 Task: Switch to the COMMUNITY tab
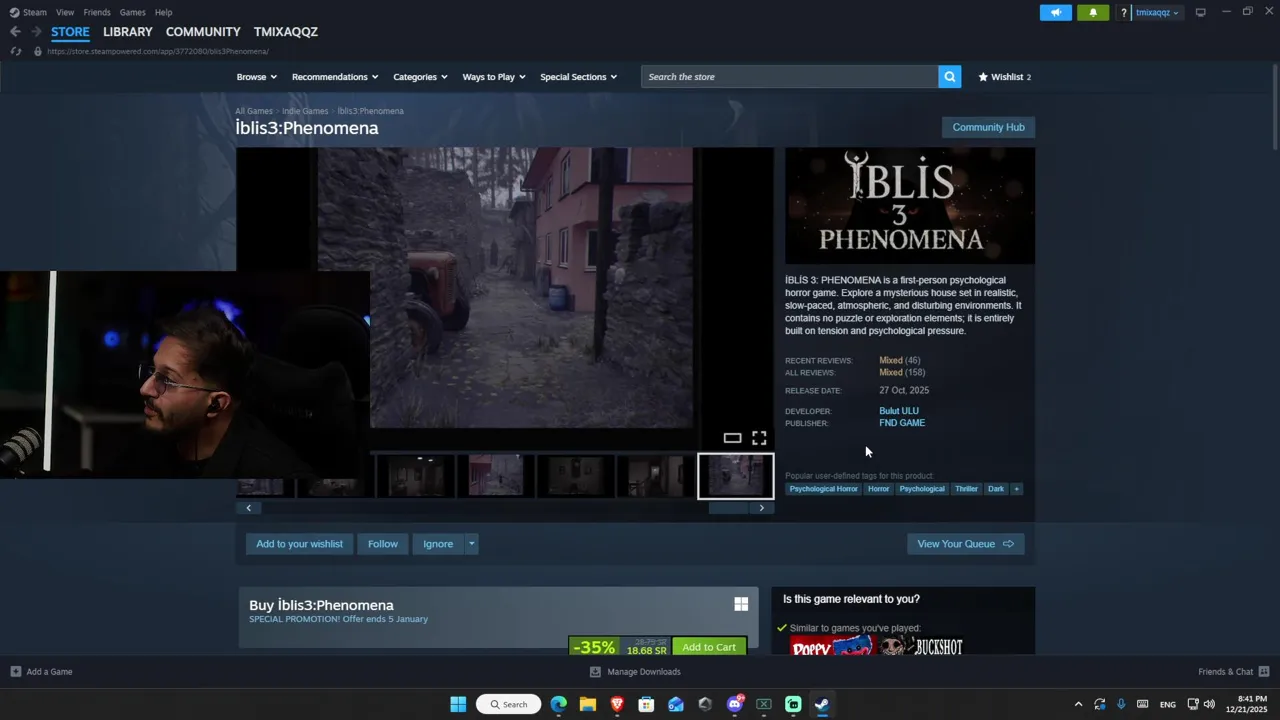pyautogui.click(x=203, y=32)
